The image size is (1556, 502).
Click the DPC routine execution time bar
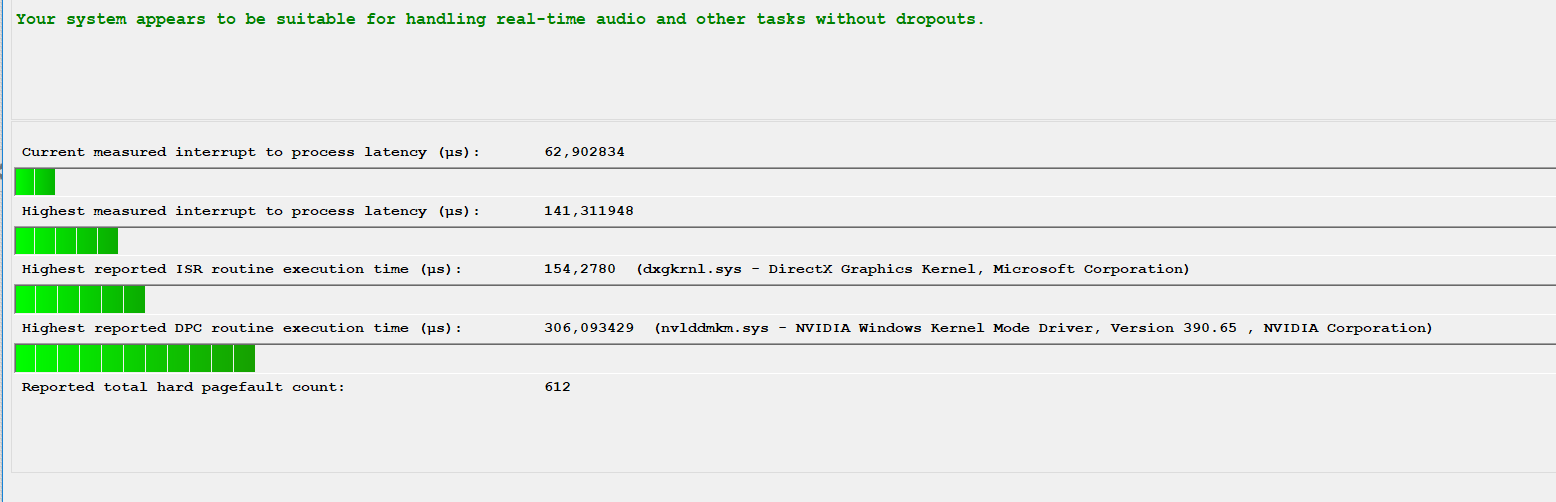tap(135, 358)
